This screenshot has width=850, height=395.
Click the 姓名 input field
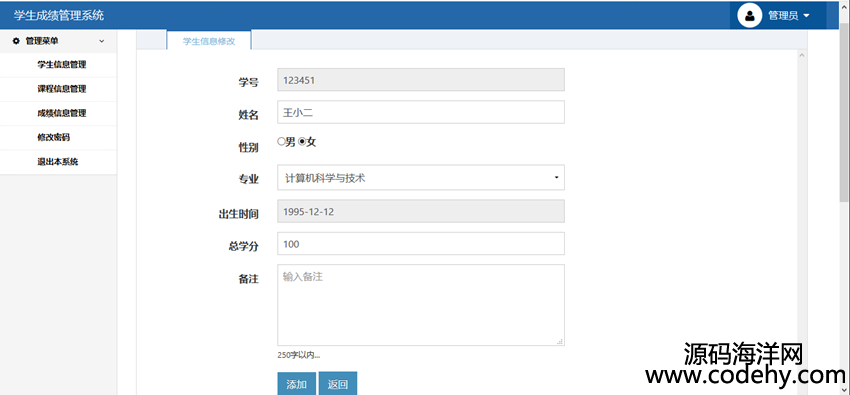(421, 112)
